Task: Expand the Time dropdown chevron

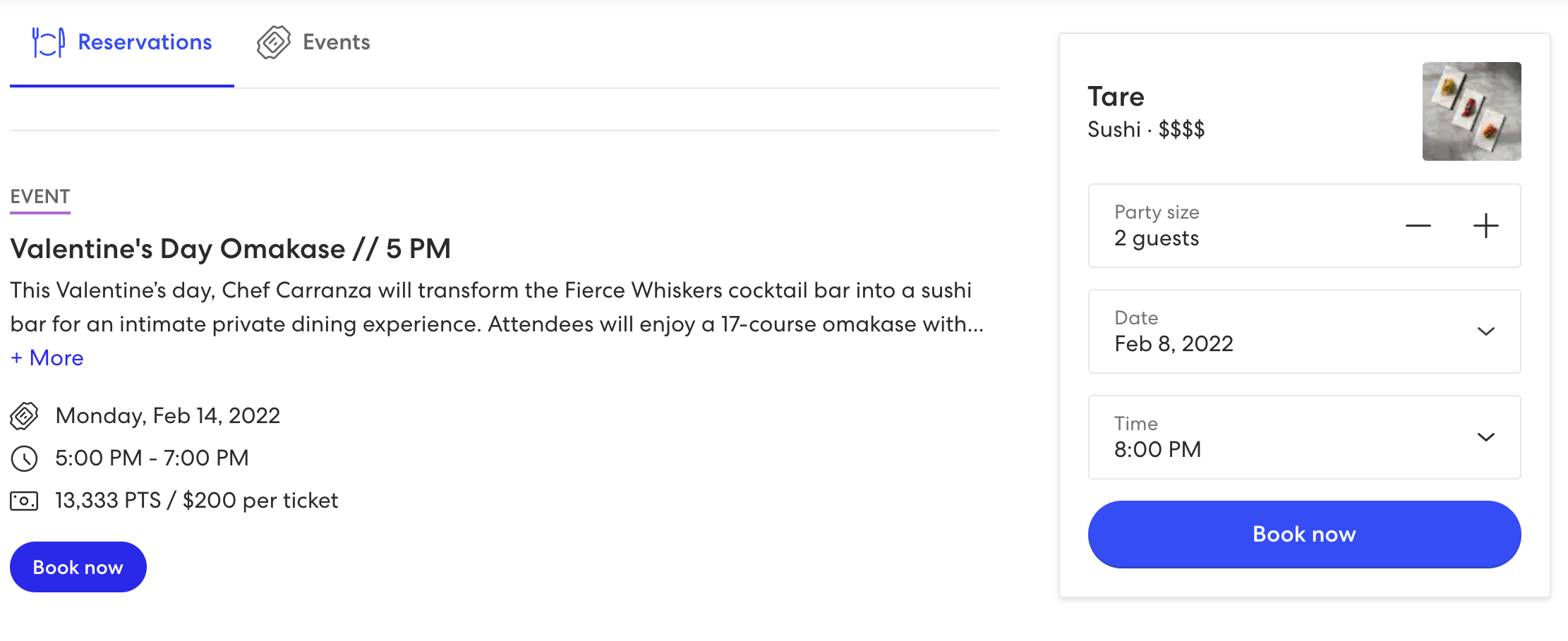Action: coord(1485,437)
